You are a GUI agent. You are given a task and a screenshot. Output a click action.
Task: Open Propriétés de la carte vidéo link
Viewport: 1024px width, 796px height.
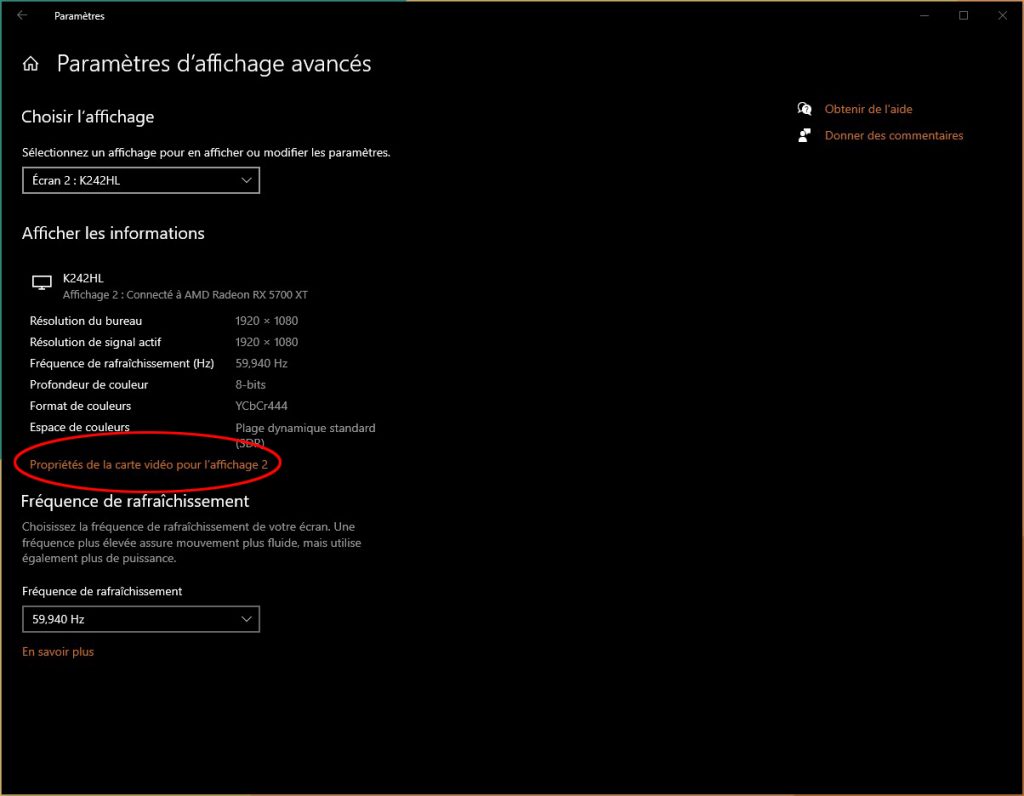click(x=149, y=464)
